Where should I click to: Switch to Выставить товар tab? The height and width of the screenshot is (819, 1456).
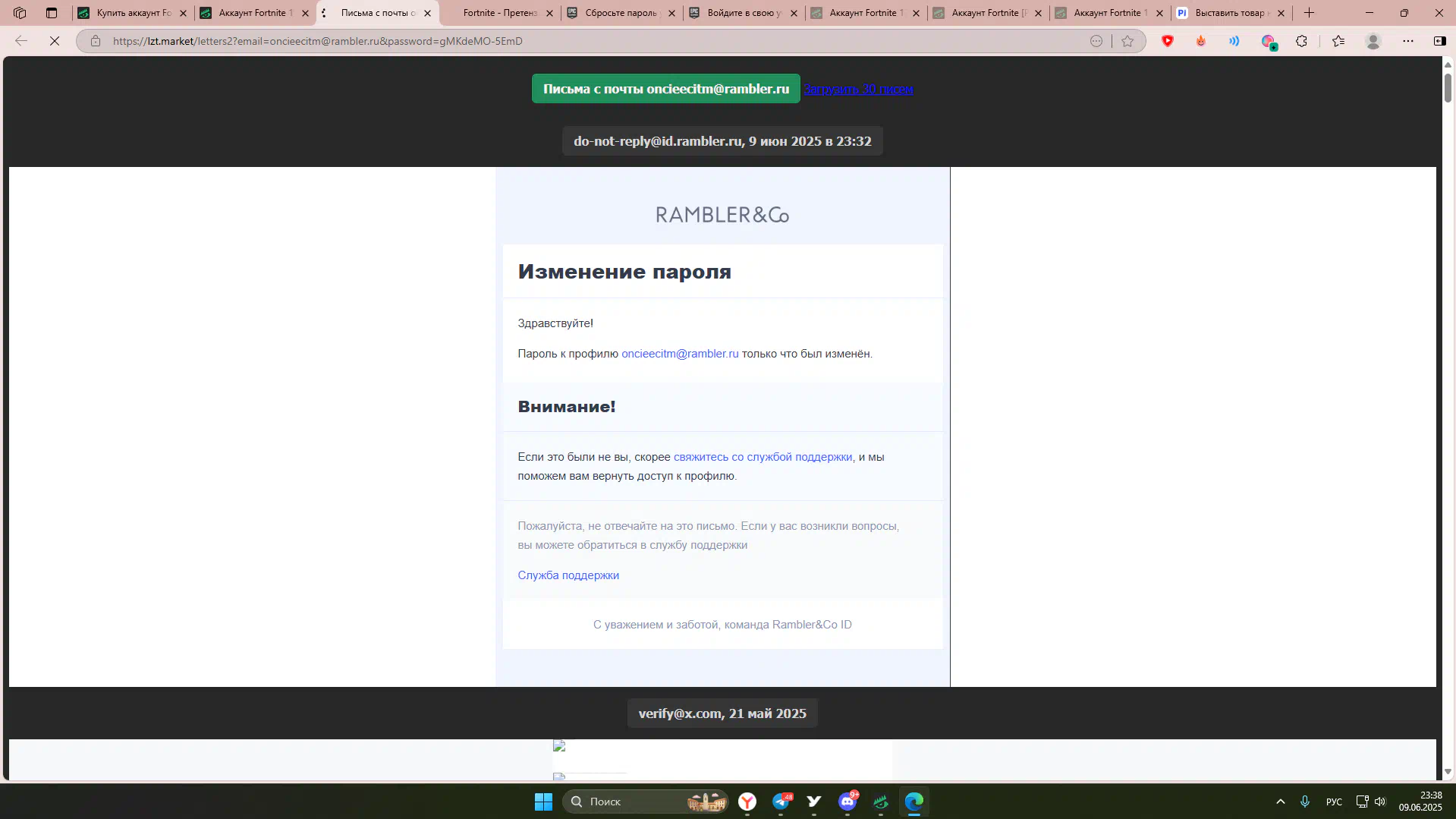click(1231, 13)
